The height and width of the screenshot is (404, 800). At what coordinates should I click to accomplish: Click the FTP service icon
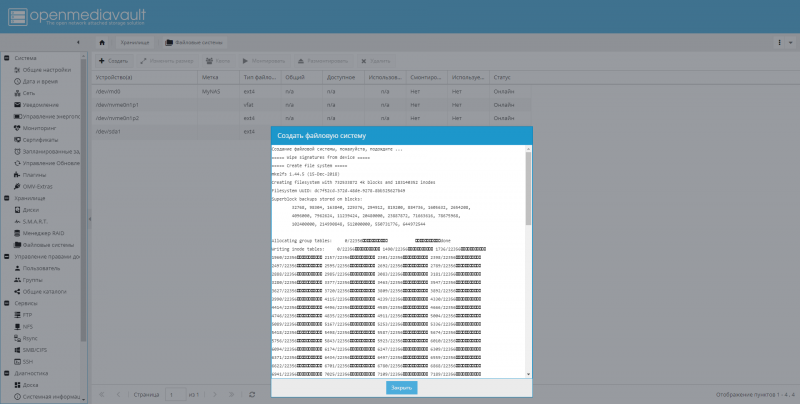[x=17, y=315]
